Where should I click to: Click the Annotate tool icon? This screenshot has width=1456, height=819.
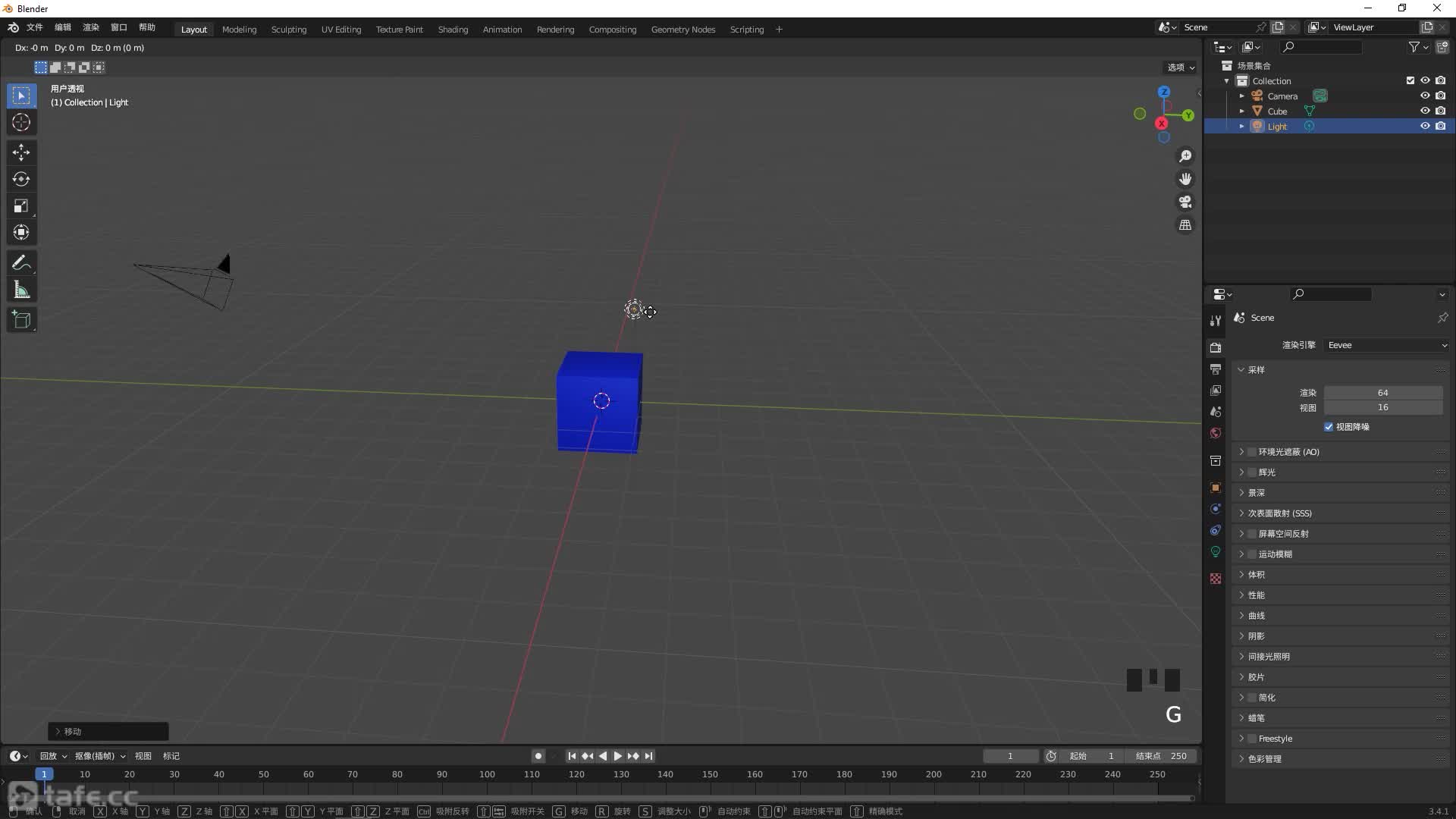coord(21,261)
